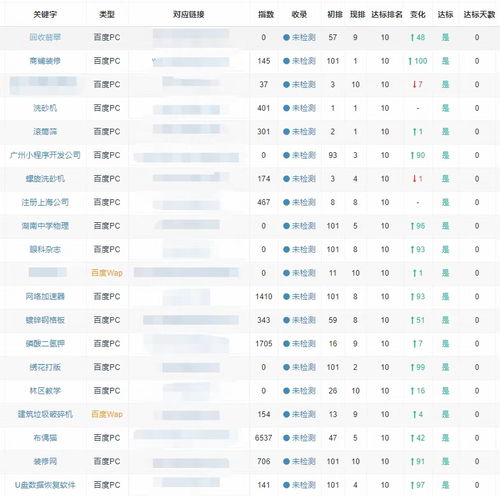Click the 达标天数 column header
The height and width of the screenshot is (496, 500).
coord(479,15)
